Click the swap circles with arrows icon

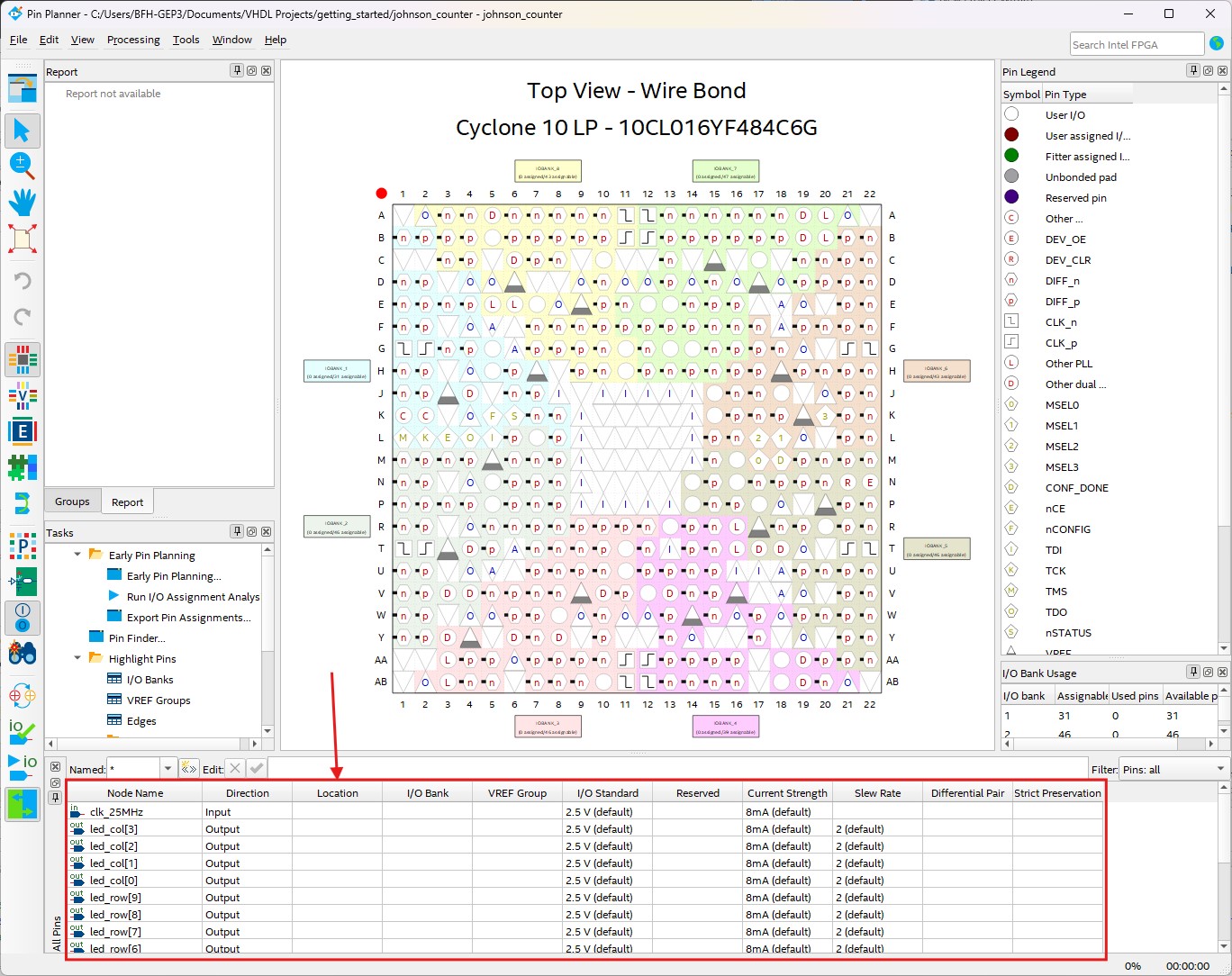point(23,695)
